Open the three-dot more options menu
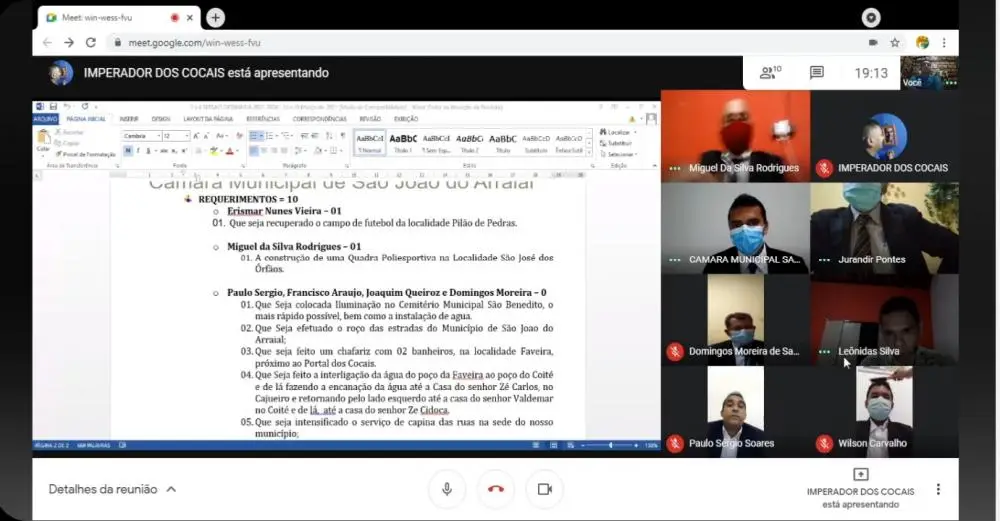 (937, 489)
